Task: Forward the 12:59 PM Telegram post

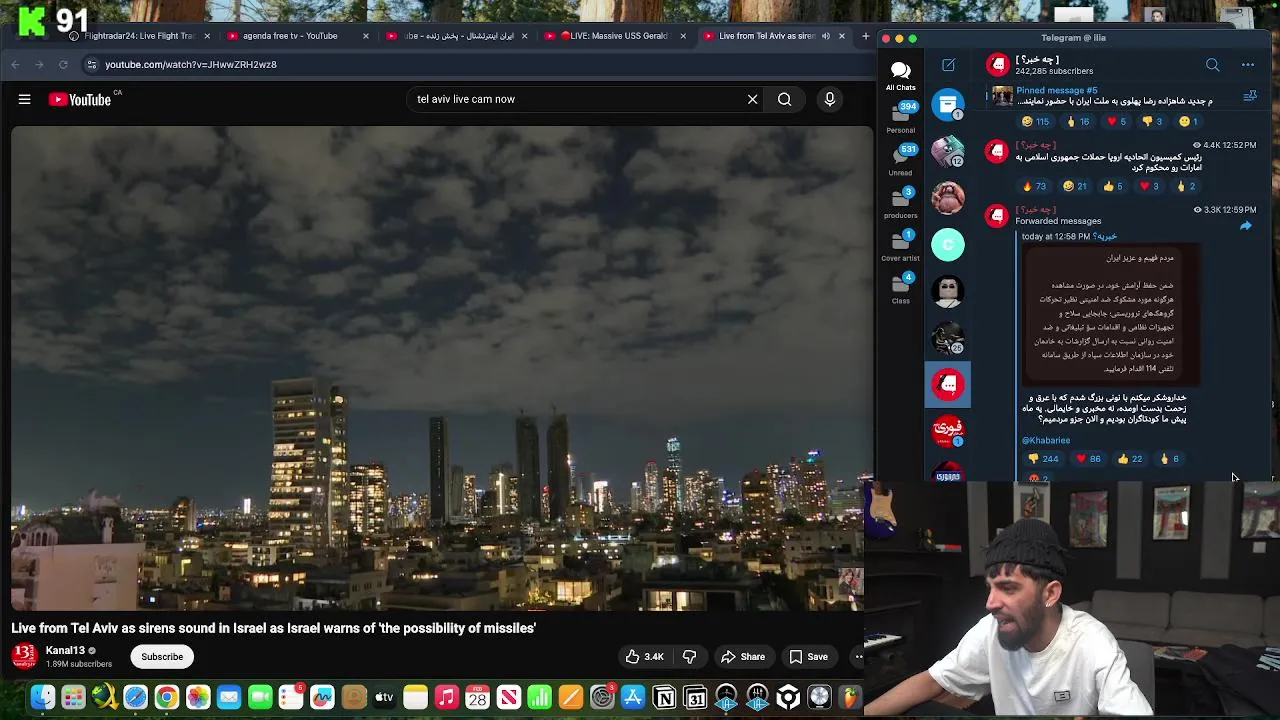Action: 1245,226
